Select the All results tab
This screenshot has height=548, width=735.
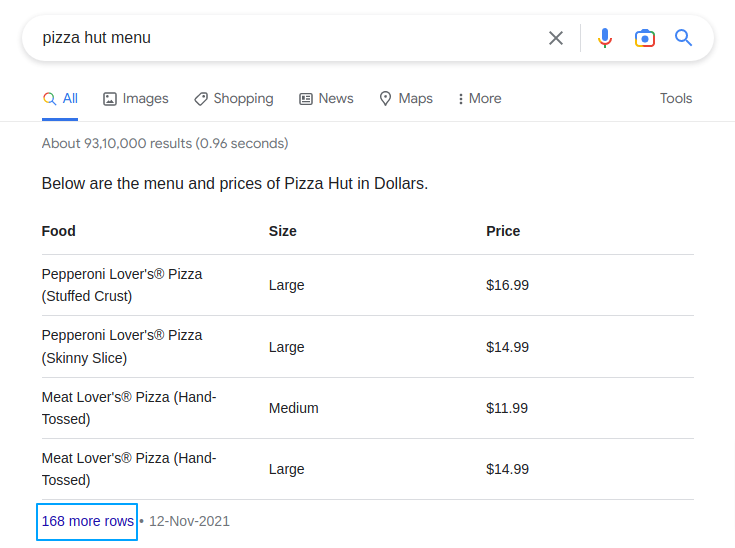click(x=60, y=98)
